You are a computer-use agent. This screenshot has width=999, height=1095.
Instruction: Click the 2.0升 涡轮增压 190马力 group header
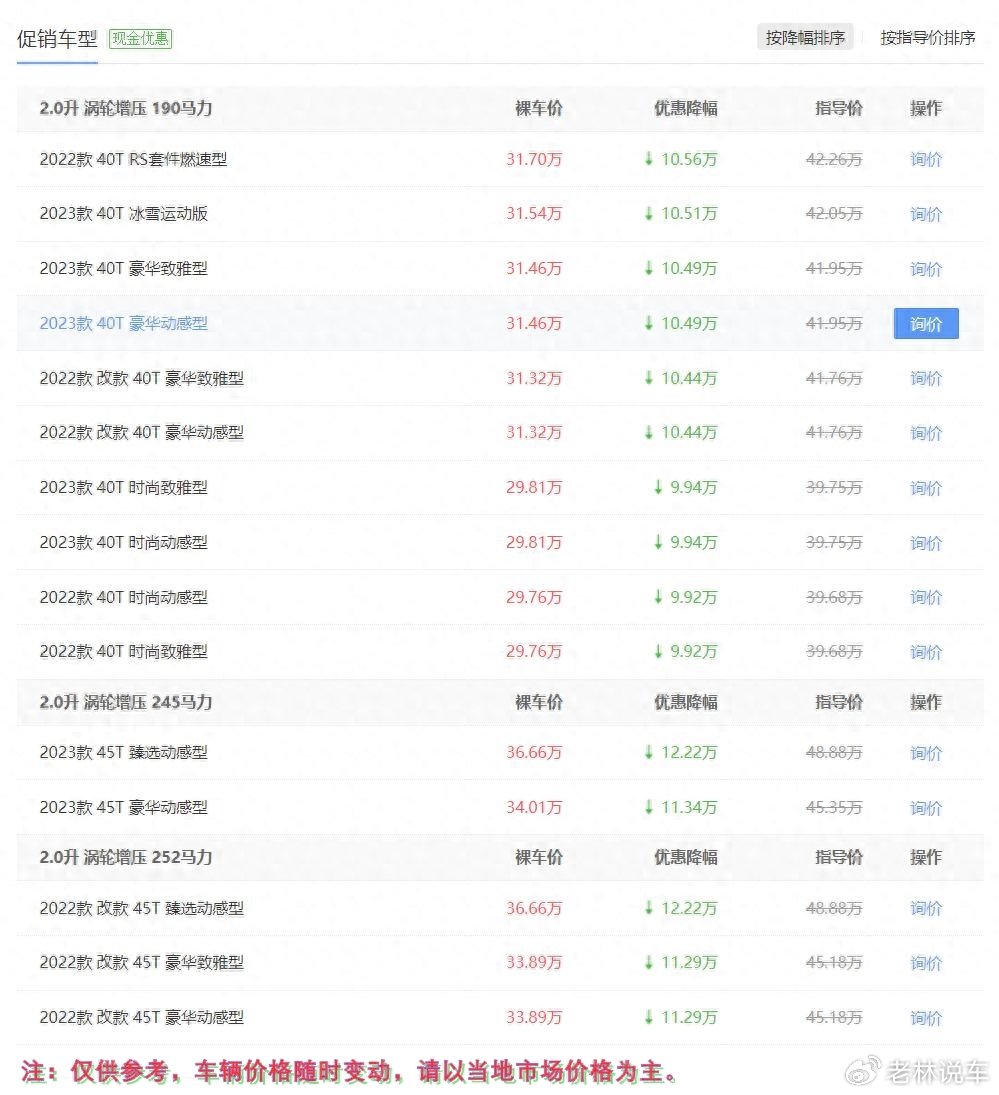[x=126, y=108]
